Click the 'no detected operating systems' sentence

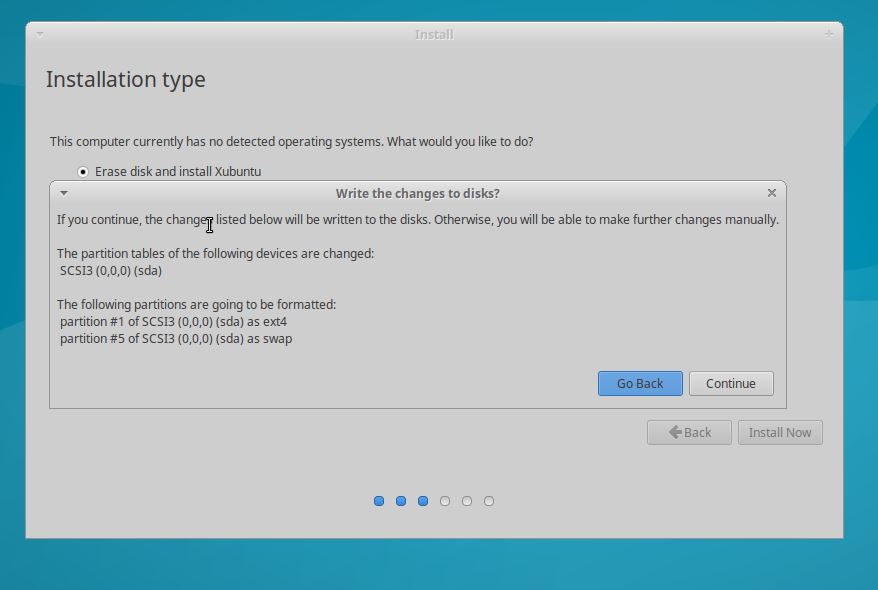click(x=291, y=142)
